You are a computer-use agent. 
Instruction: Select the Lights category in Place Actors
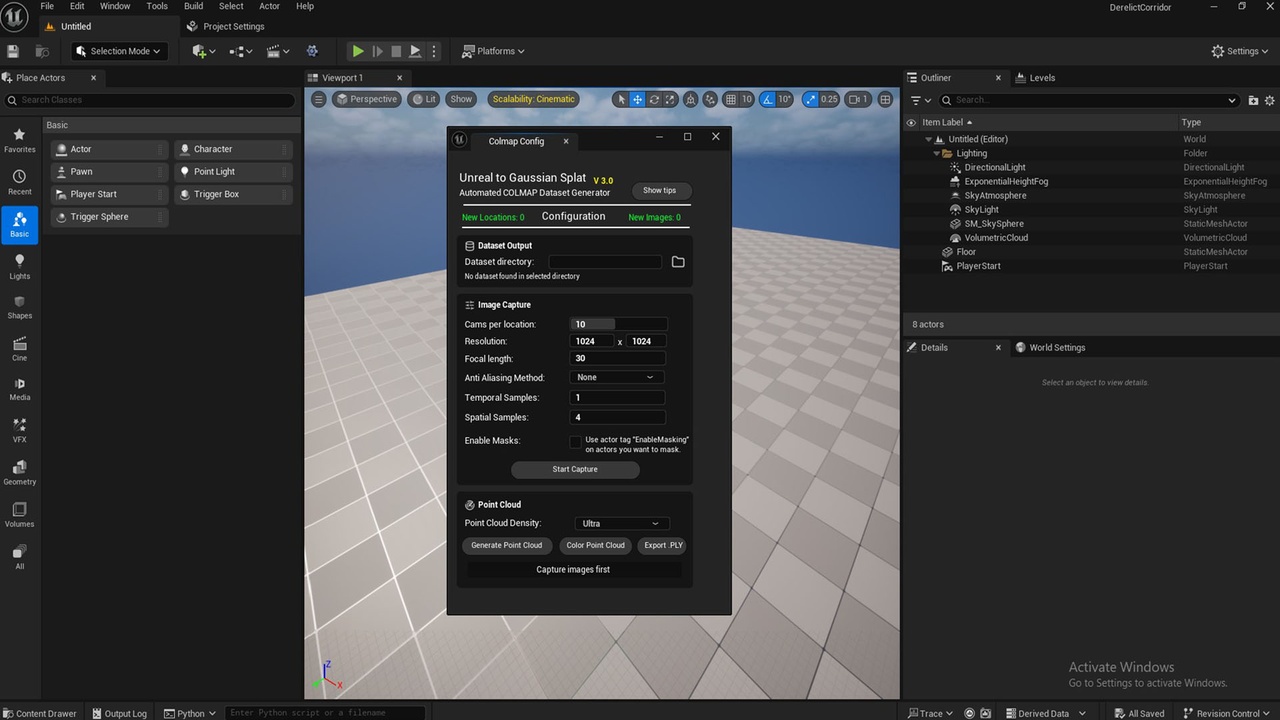pos(19,267)
